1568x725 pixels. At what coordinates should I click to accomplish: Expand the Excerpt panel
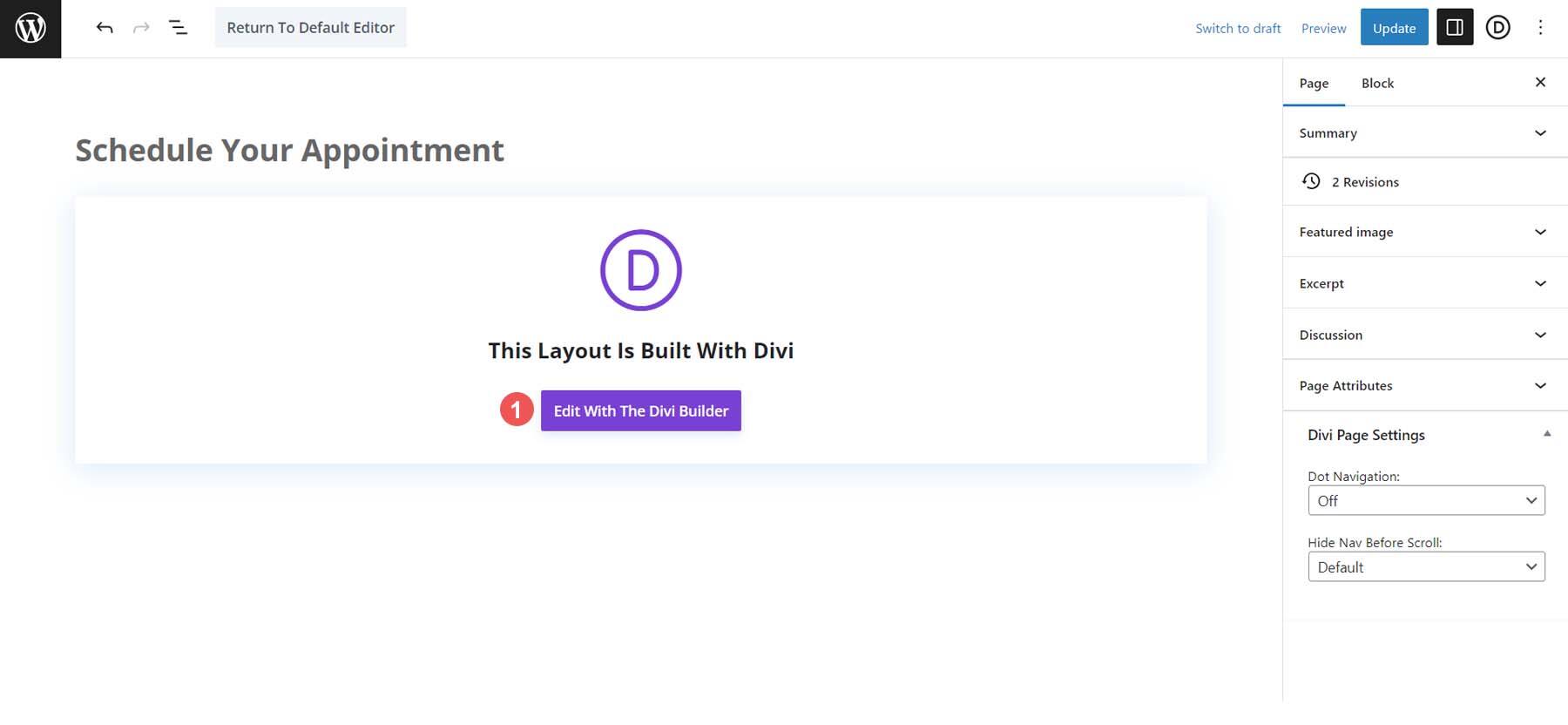[1425, 283]
